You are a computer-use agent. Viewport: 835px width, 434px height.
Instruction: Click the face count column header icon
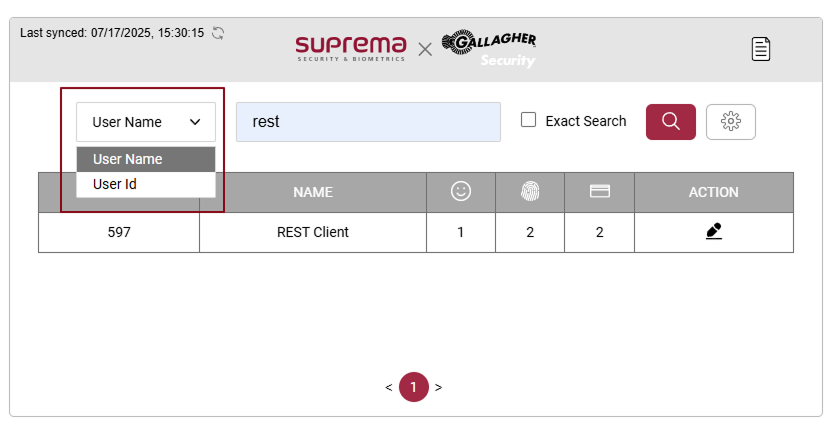coord(460,191)
